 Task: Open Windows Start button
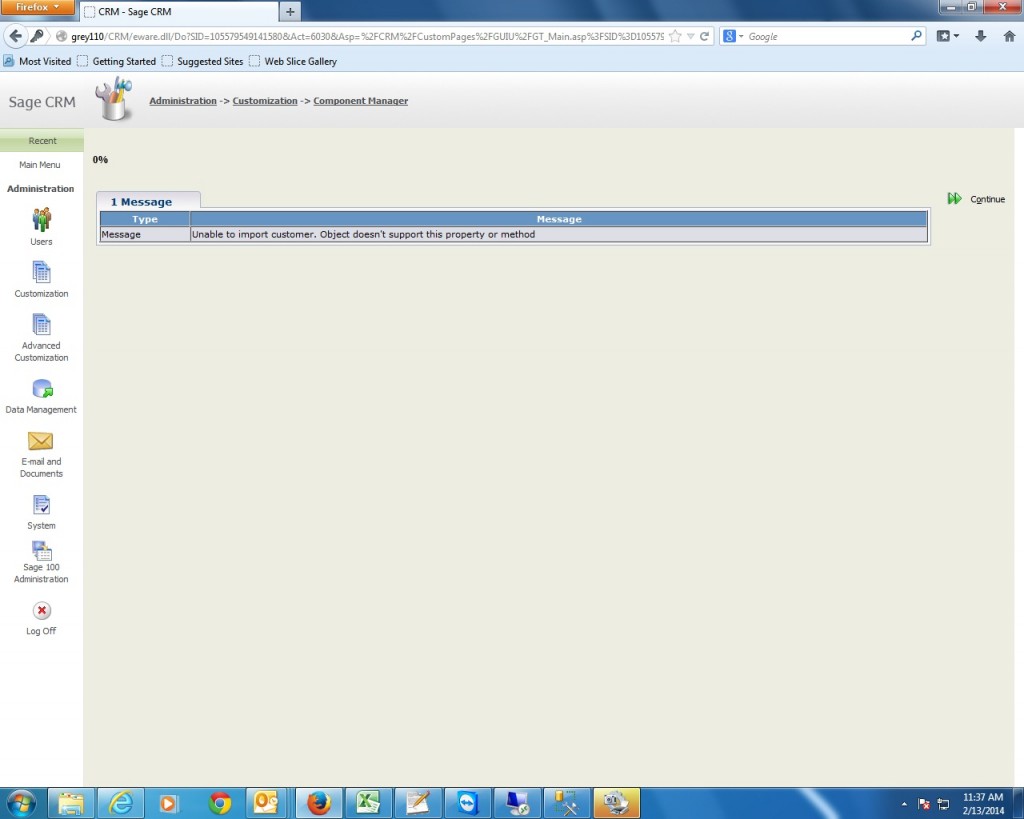[x=22, y=803]
